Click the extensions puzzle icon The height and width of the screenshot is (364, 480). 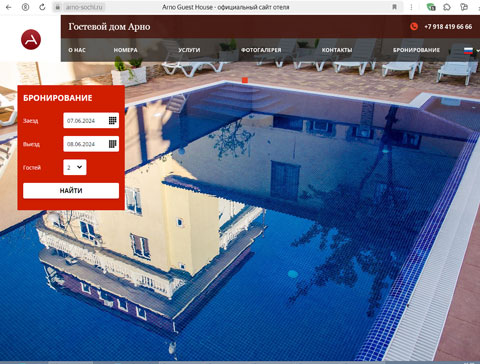click(x=447, y=7)
